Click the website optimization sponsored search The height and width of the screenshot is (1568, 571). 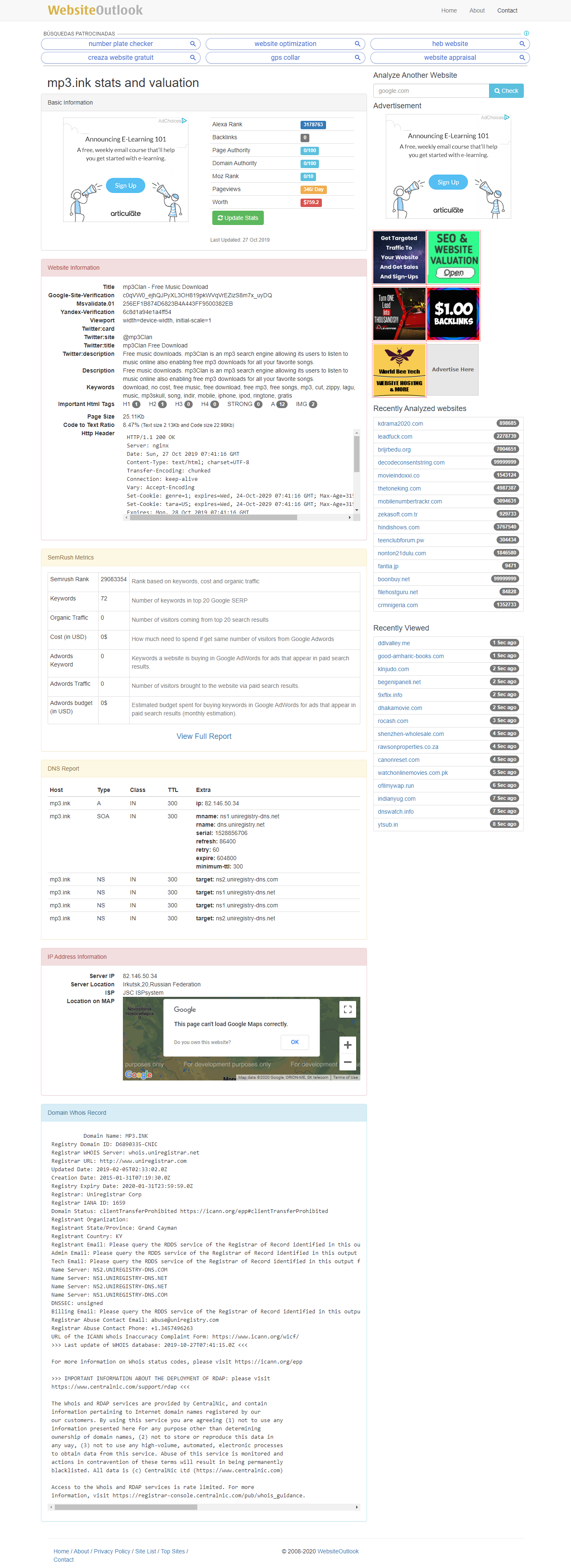[285, 44]
